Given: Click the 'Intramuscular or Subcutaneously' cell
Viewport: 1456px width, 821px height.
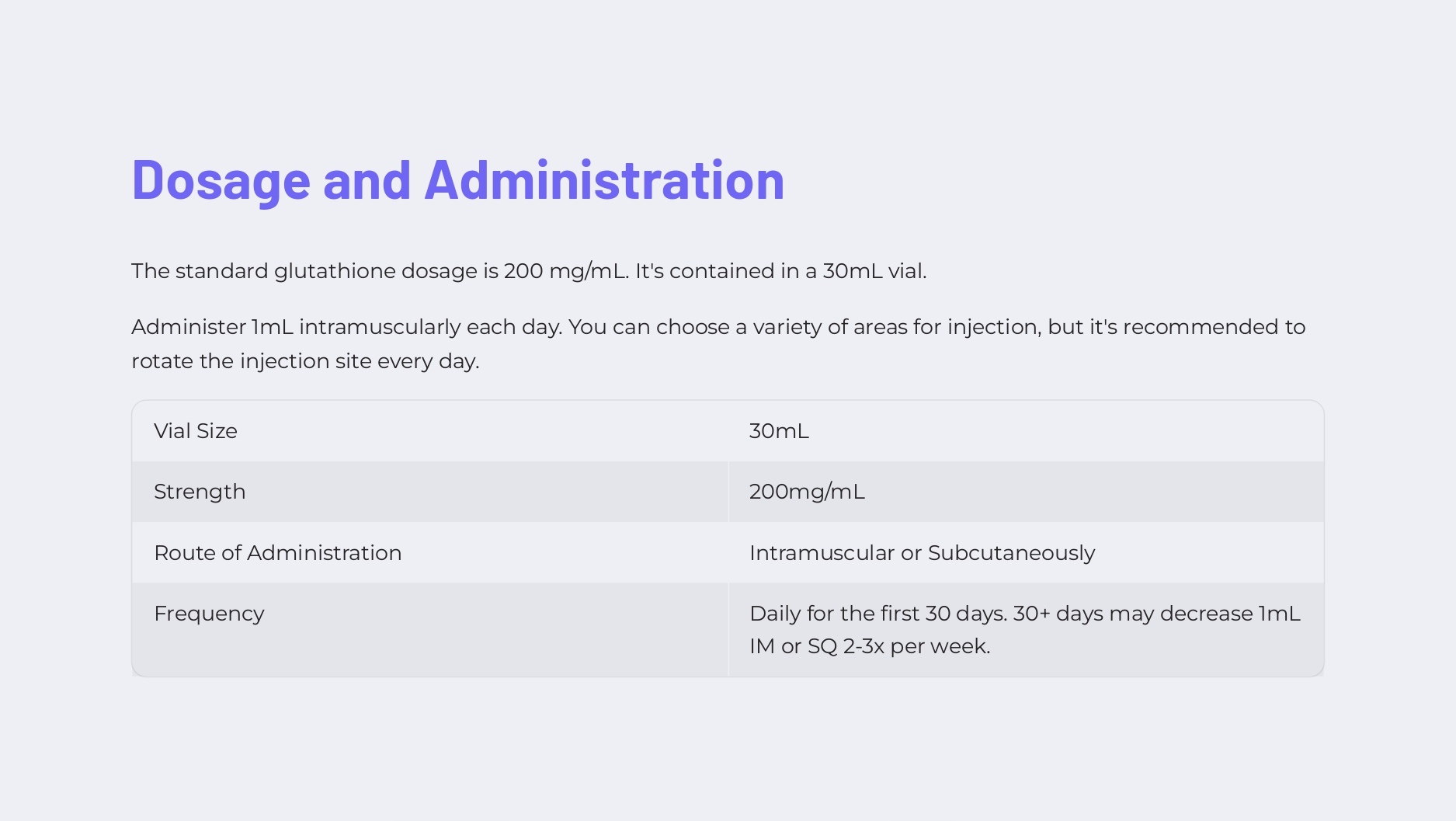Looking at the screenshot, I should (922, 553).
